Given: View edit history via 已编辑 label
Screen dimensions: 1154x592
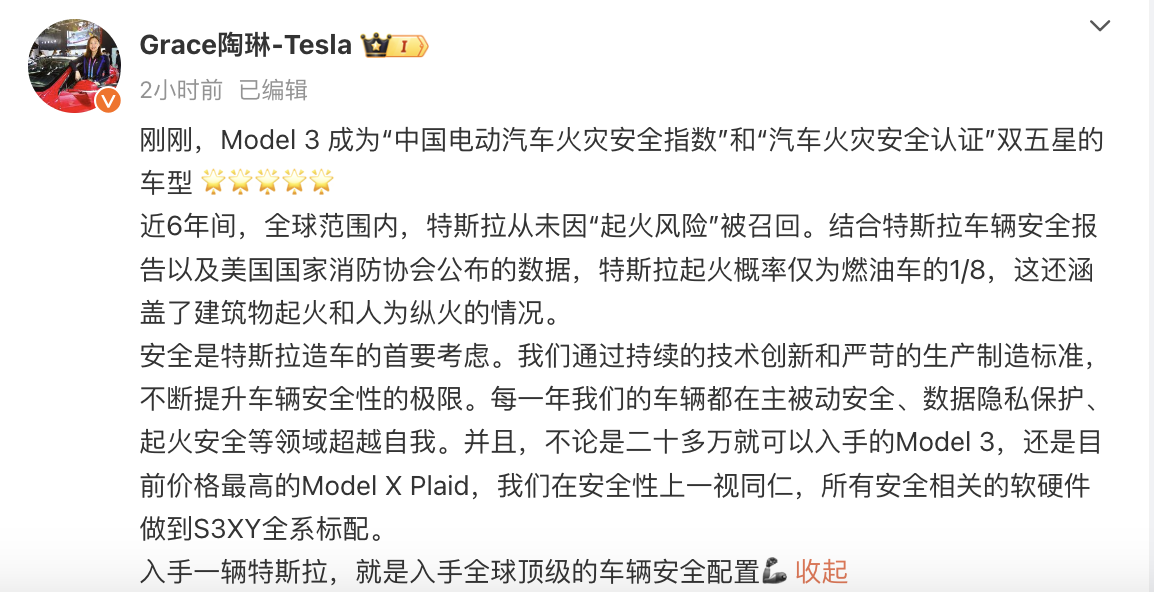Looking at the screenshot, I should (x=273, y=90).
